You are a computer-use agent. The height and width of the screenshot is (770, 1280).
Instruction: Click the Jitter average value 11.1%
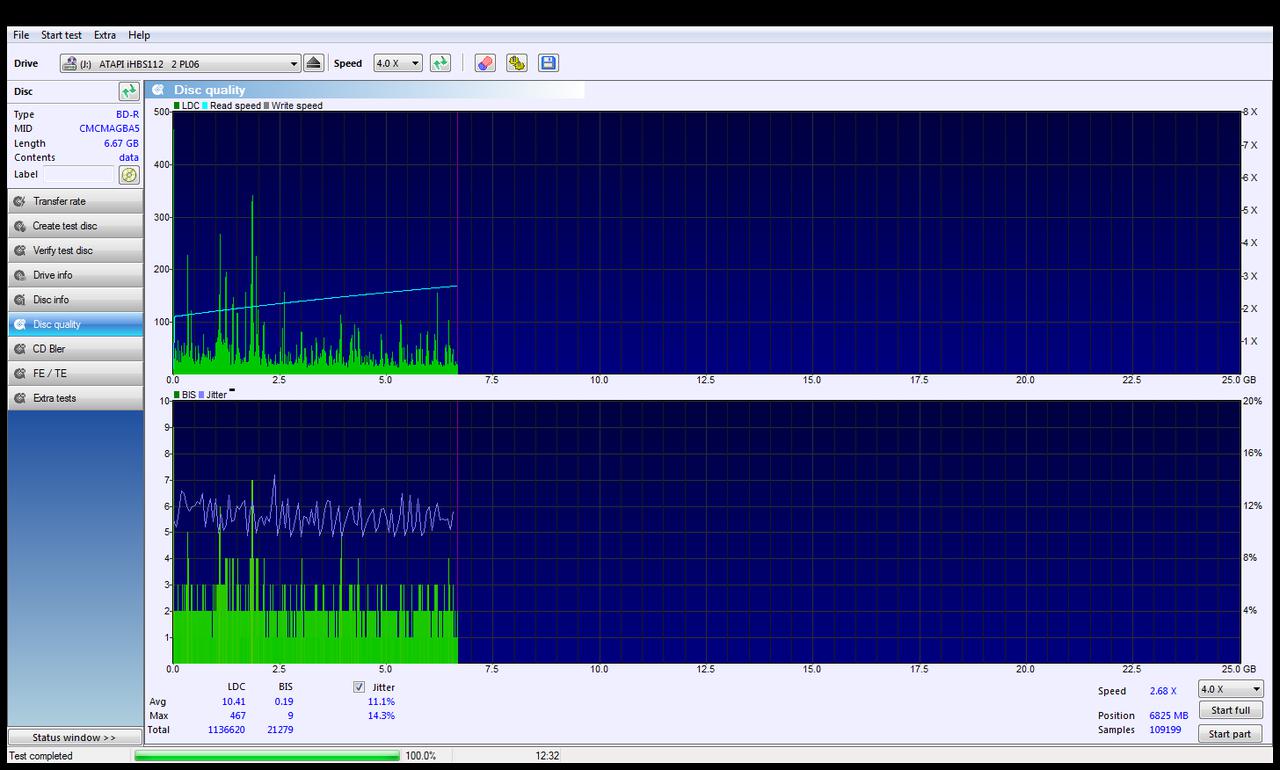click(x=381, y=702)
